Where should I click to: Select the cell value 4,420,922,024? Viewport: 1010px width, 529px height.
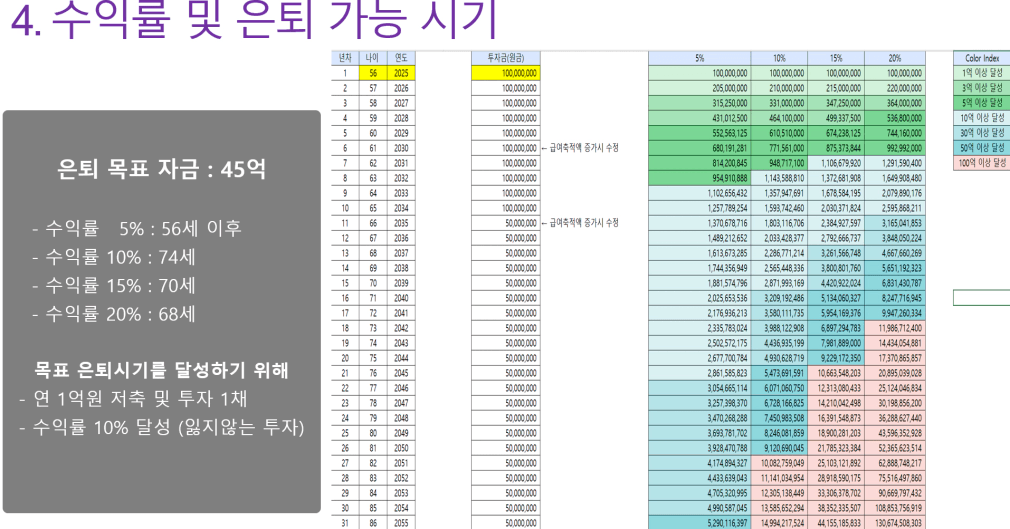[x=835, y=283]
